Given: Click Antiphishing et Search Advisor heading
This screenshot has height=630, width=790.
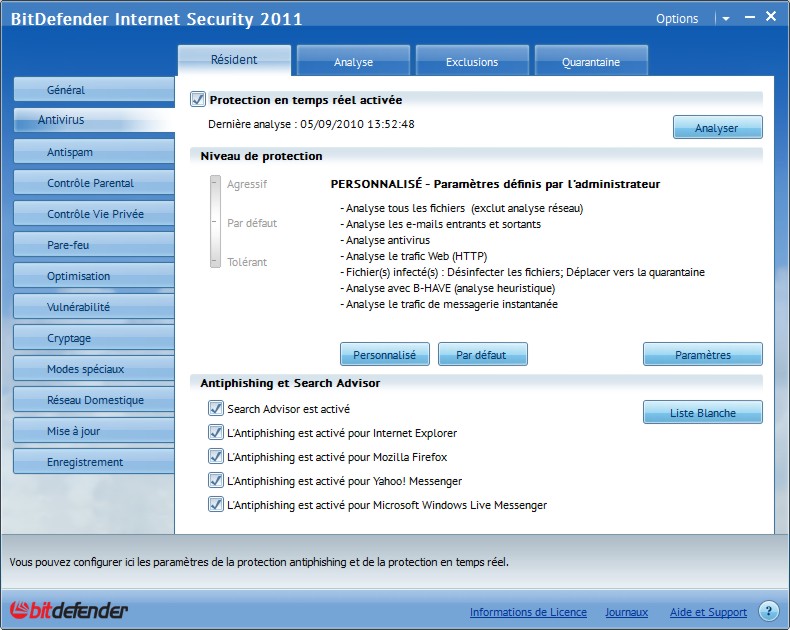Looking at the screenshot, I should pyautogui.click(x=290, y=383).
